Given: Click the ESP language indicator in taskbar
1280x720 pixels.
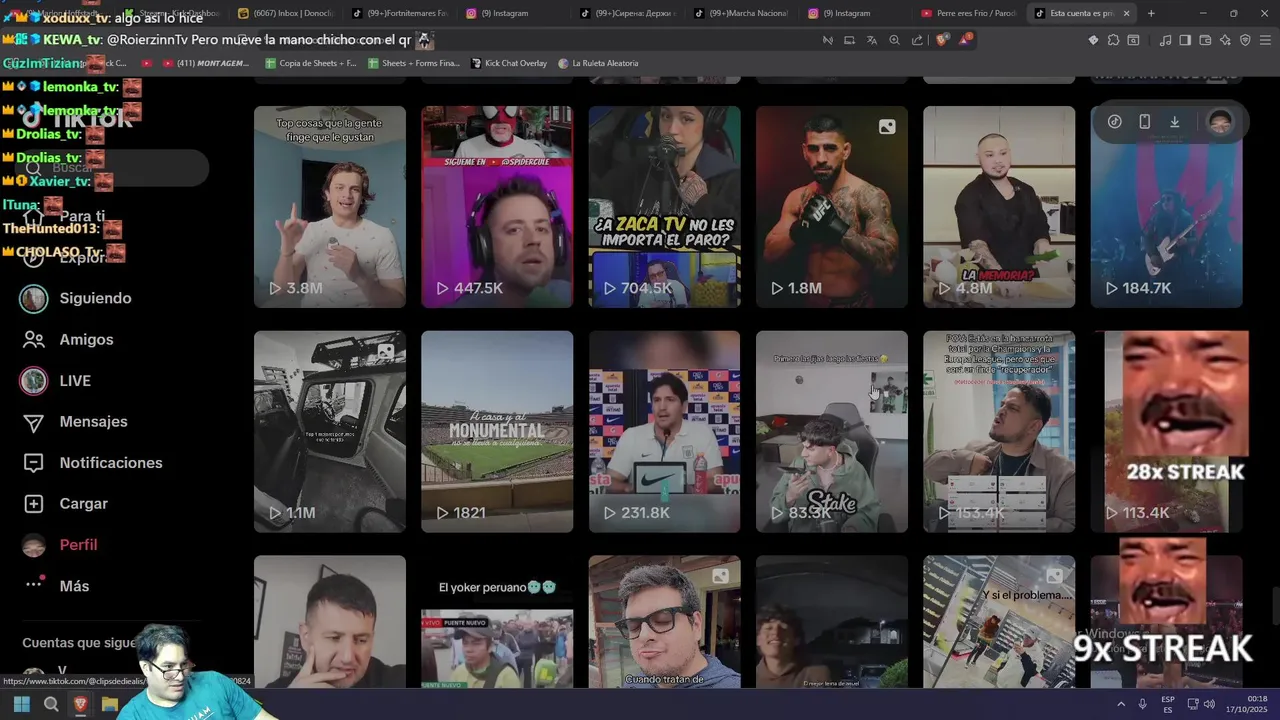Looking at the screenshot, I should click(1168, 704).
